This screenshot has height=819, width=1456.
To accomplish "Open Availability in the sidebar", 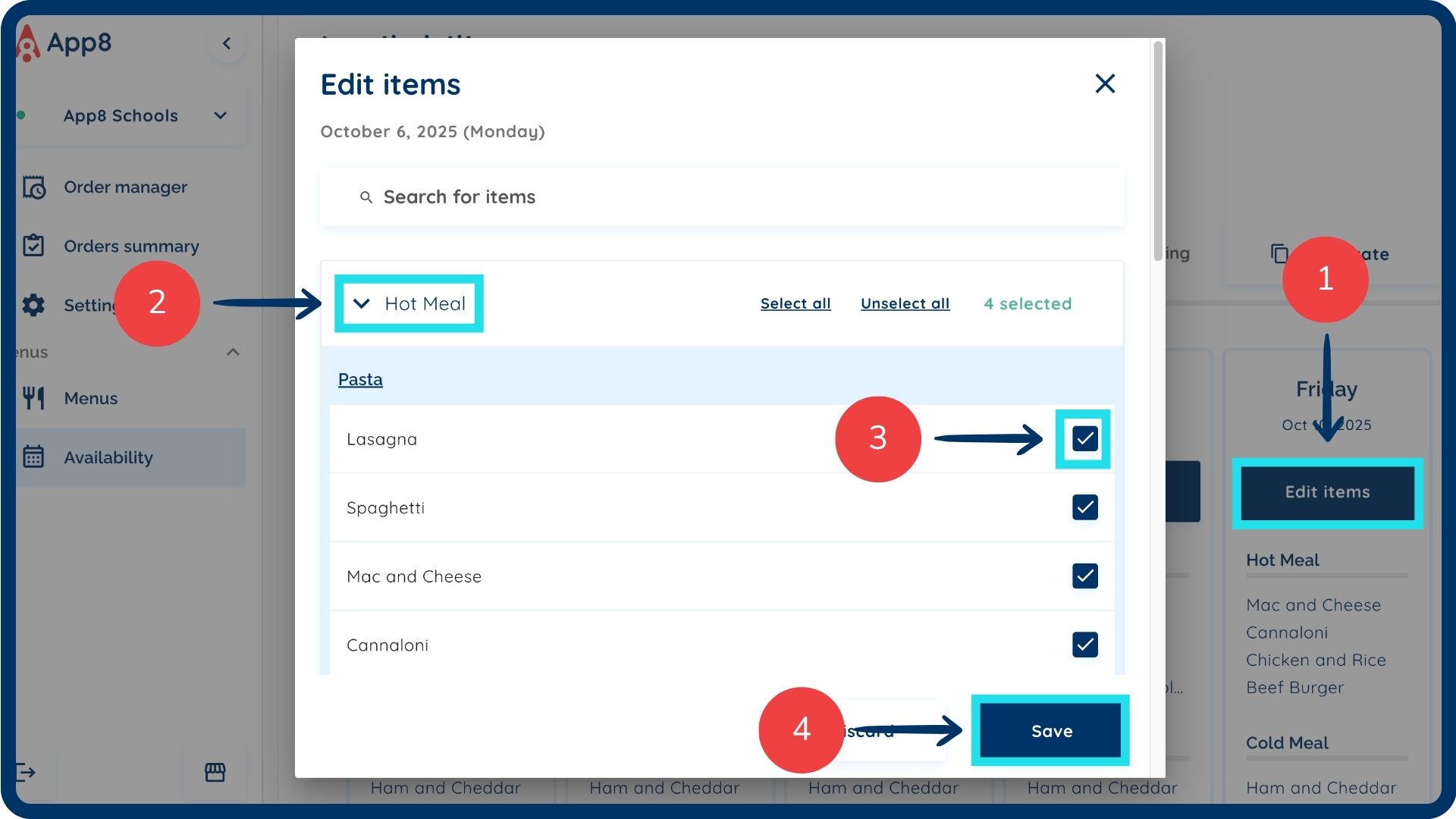I will click(108, 457).
